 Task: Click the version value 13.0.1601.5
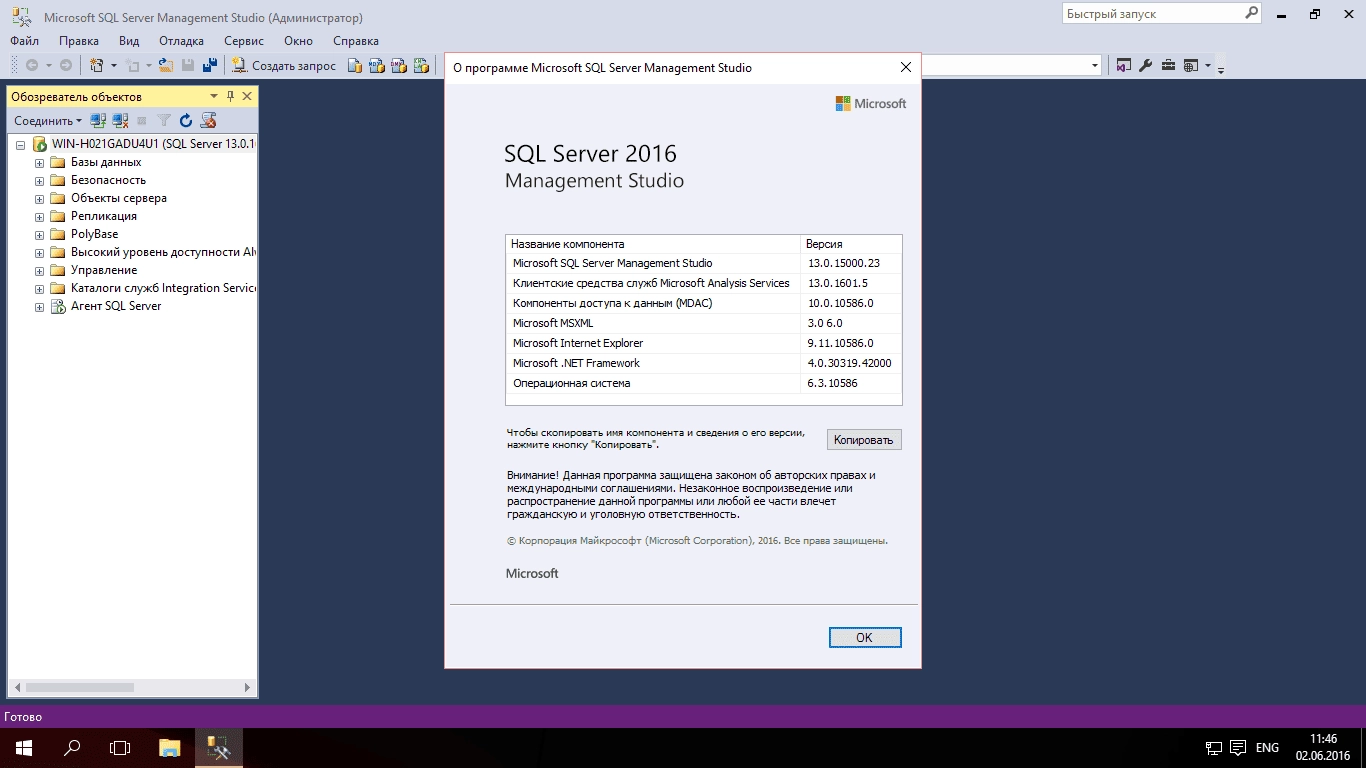[x=837, y=283]
